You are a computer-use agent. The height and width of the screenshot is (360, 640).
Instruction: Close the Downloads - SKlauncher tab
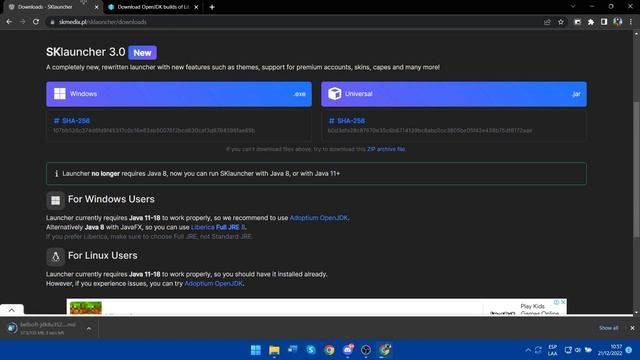(96, 7)
